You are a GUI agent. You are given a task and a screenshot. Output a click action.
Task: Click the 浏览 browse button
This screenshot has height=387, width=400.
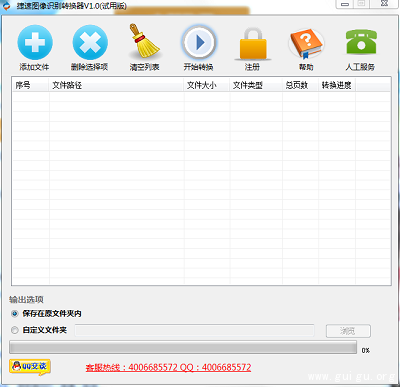point(348,331)
